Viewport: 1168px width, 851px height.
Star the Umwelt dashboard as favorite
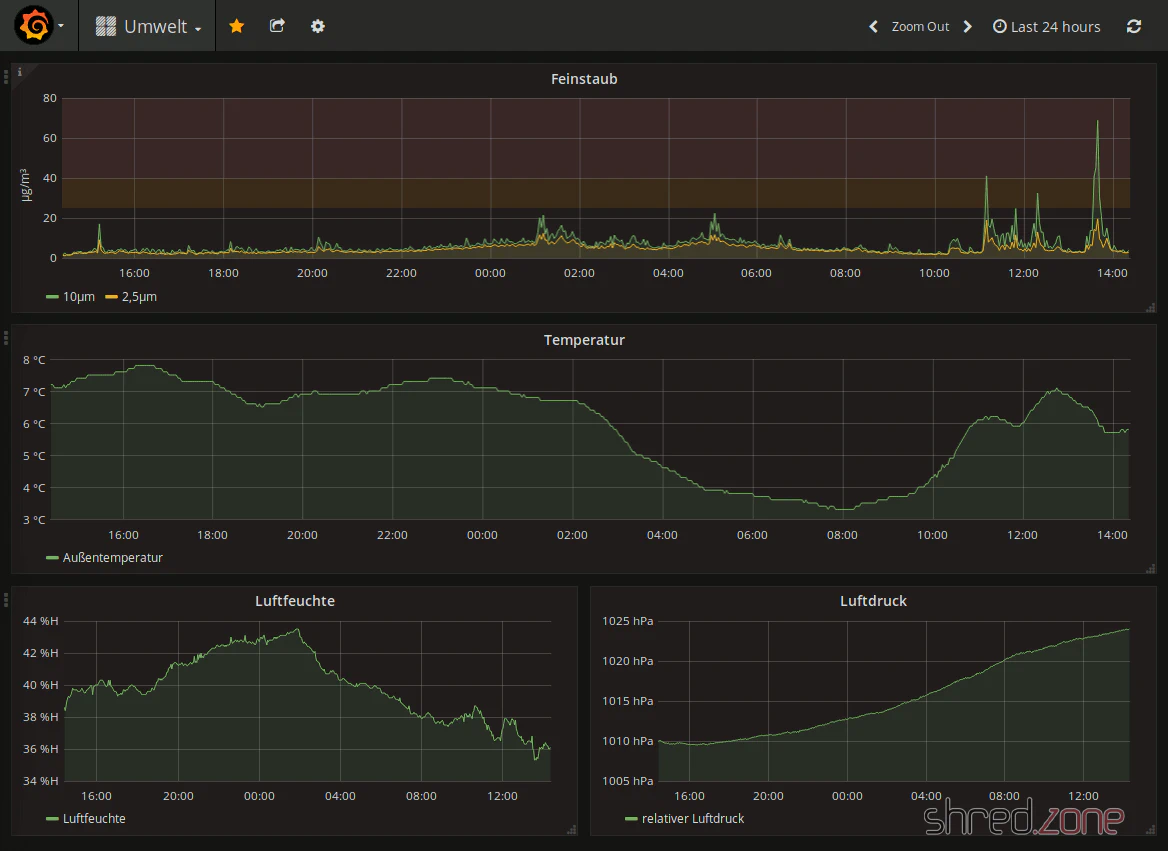[236, 26]
